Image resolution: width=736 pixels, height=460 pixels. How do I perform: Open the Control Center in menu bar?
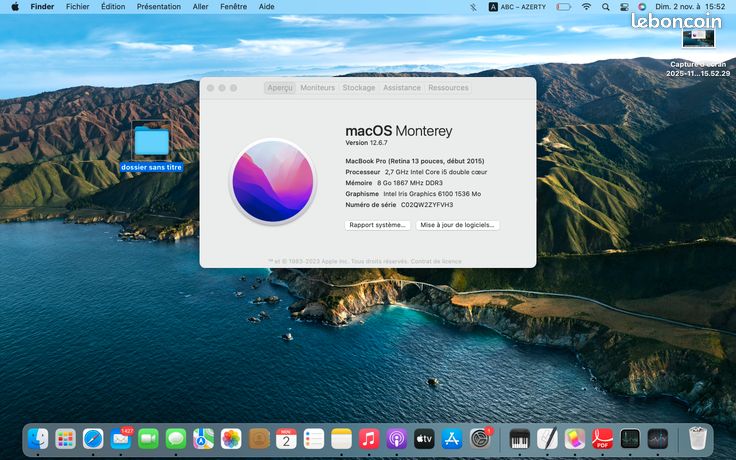coord(624,7)
